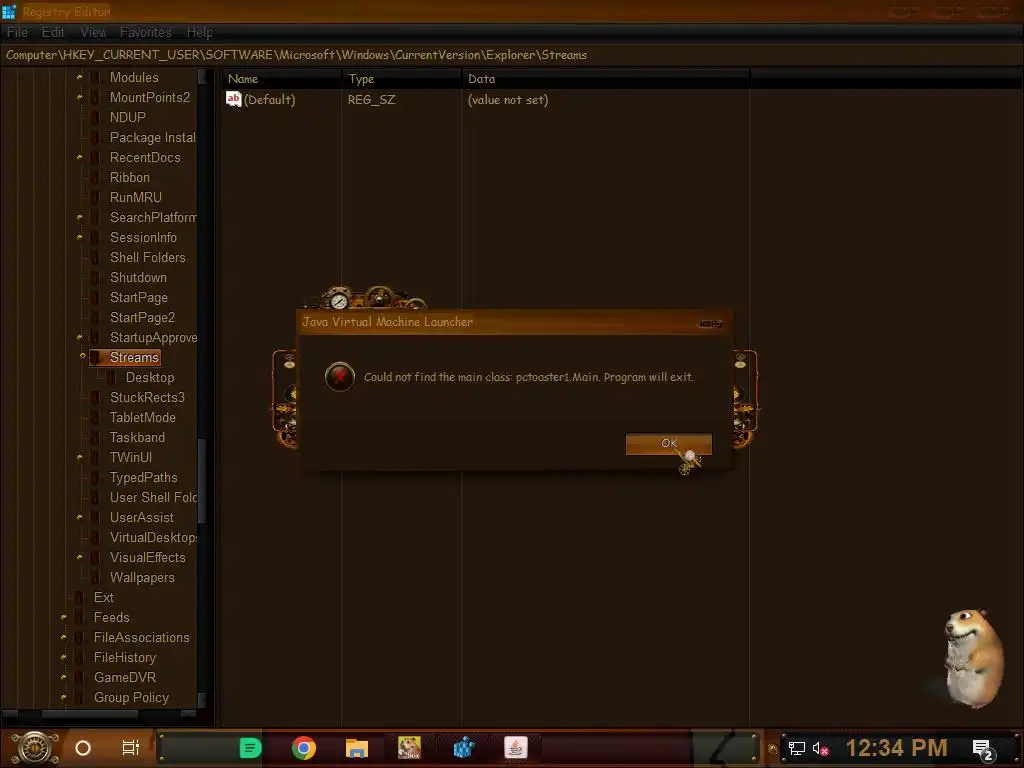Open Google Chrome from taskbar

304,748
